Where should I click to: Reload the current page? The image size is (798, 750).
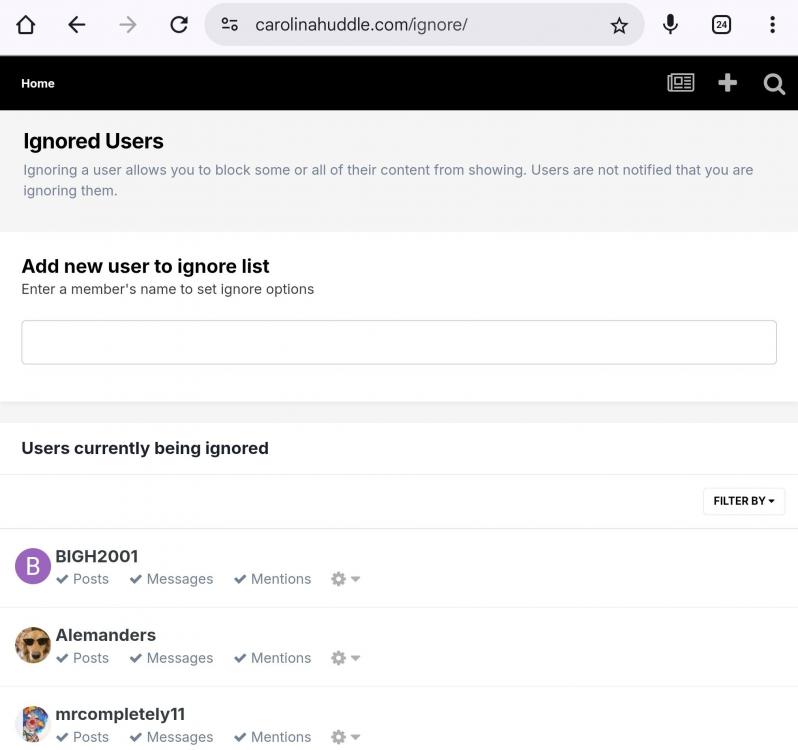tap(179, 25)
